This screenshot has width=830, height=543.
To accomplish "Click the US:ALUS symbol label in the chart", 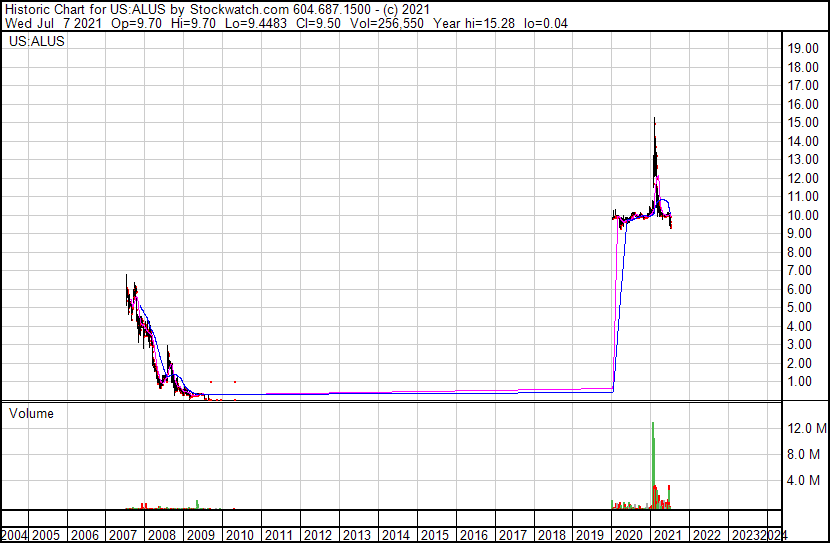I will tap(37, 41).
